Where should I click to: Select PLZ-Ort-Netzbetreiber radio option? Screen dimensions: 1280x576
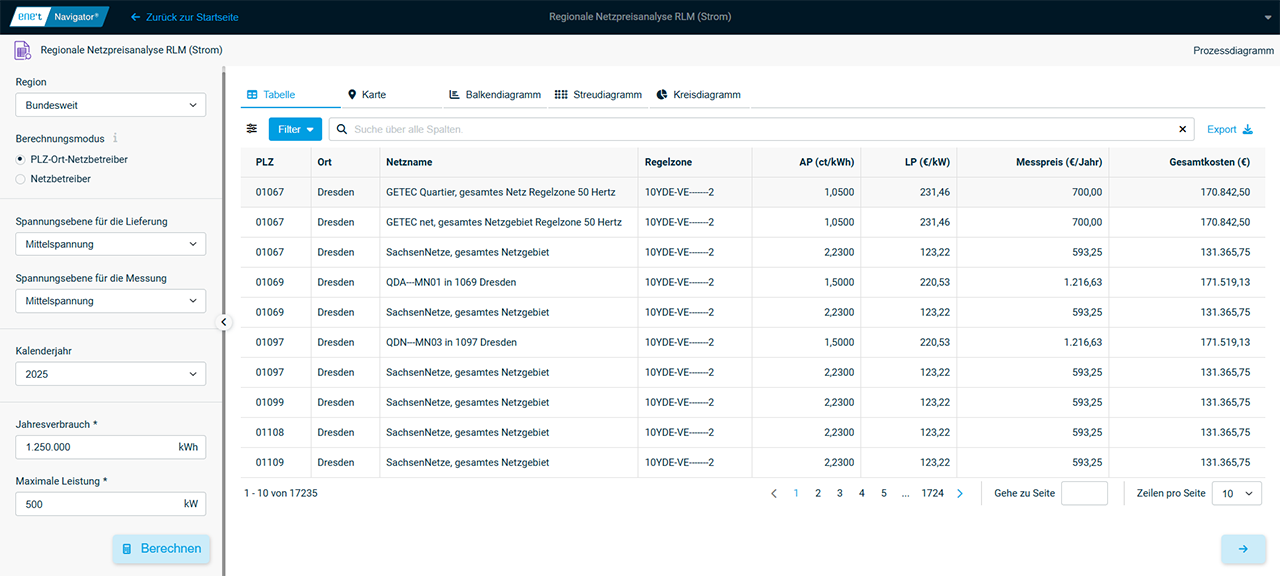tap(21, 159)
